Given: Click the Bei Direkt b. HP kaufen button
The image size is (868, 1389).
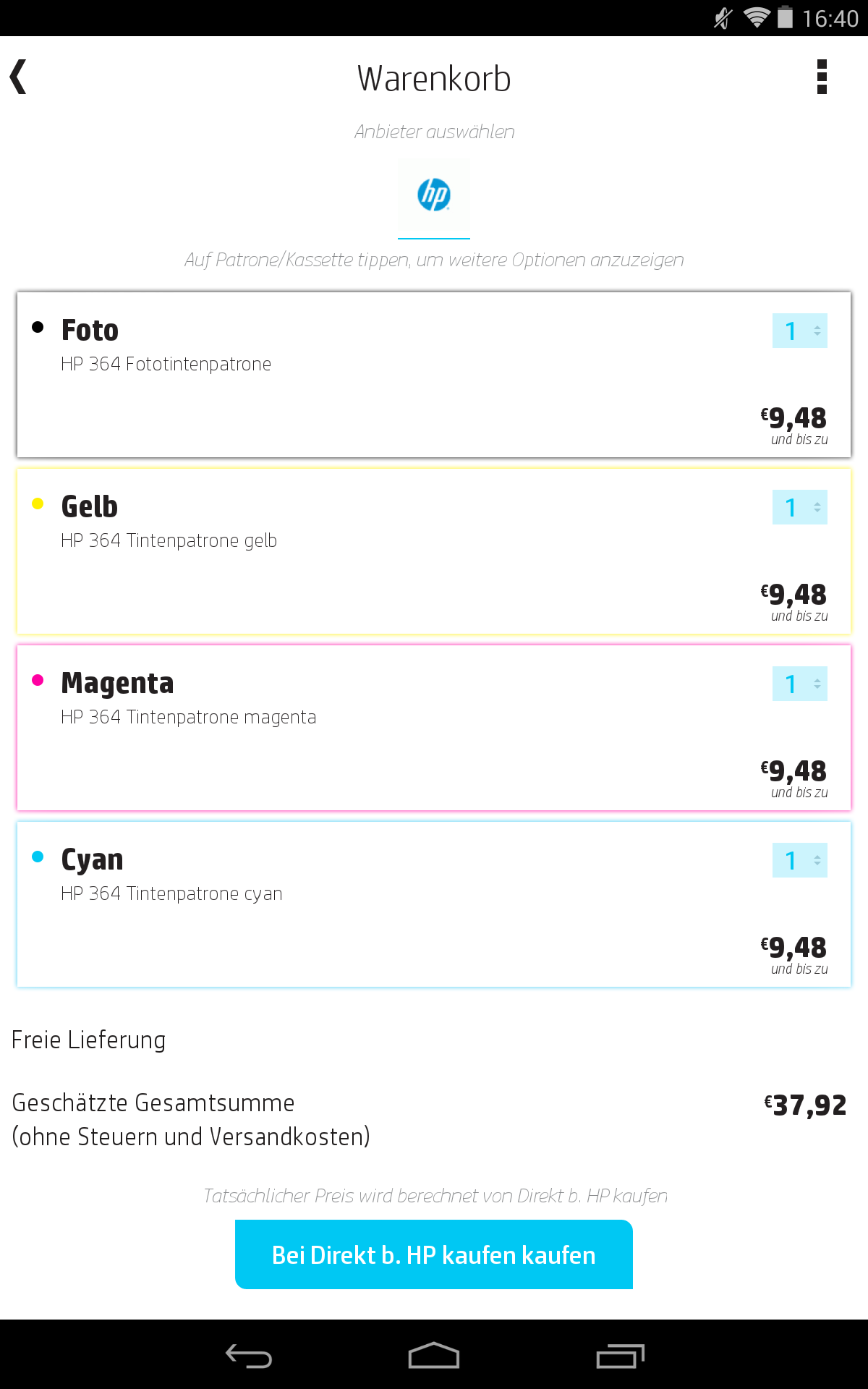Looking at the screenshot, I should point(434,1254).
